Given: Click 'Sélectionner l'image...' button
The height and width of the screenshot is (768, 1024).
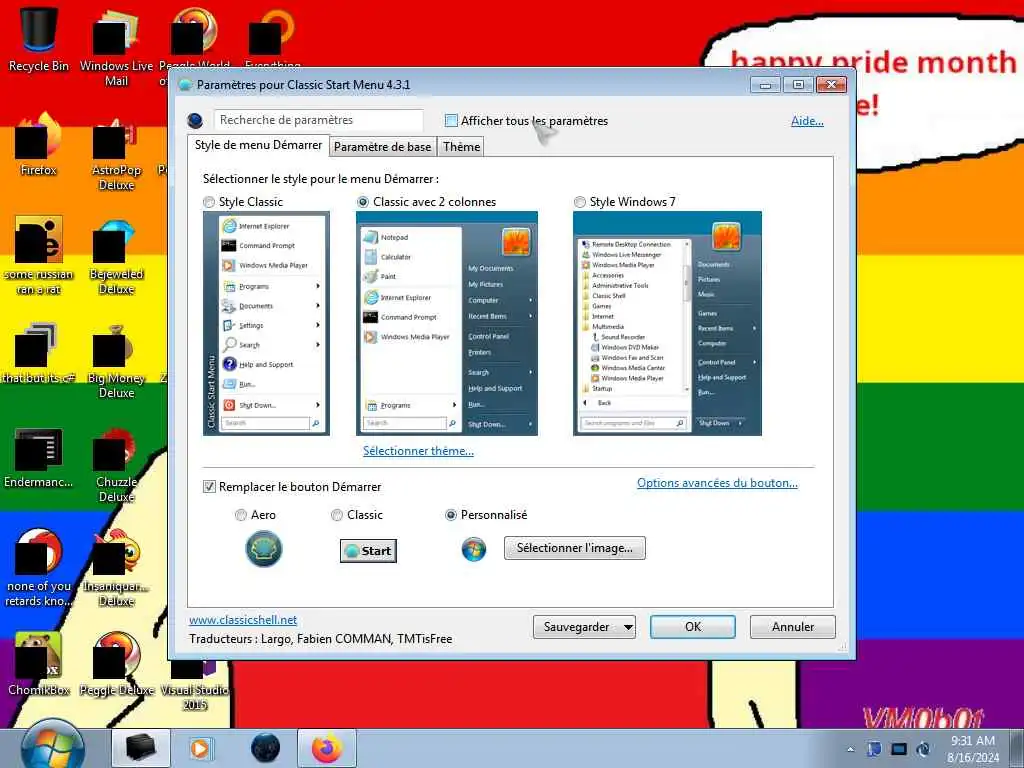Looking at the screenshot, I should (575, 548).
